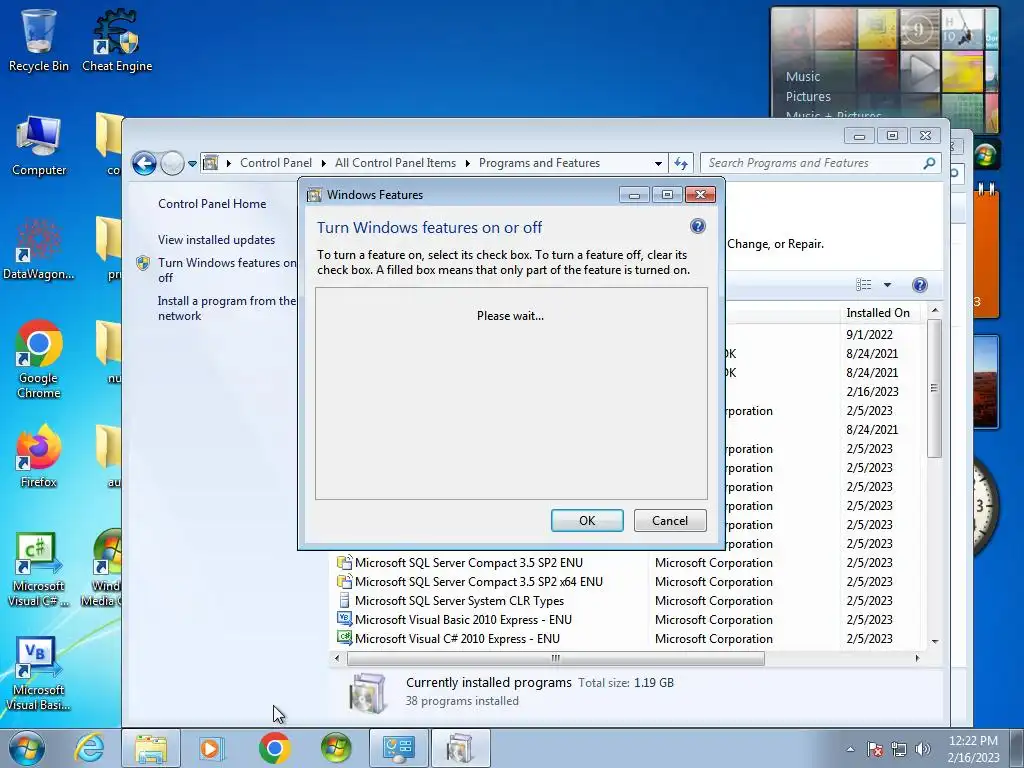
Task: Click Turn Windows features on or off link
Action: 227,270
